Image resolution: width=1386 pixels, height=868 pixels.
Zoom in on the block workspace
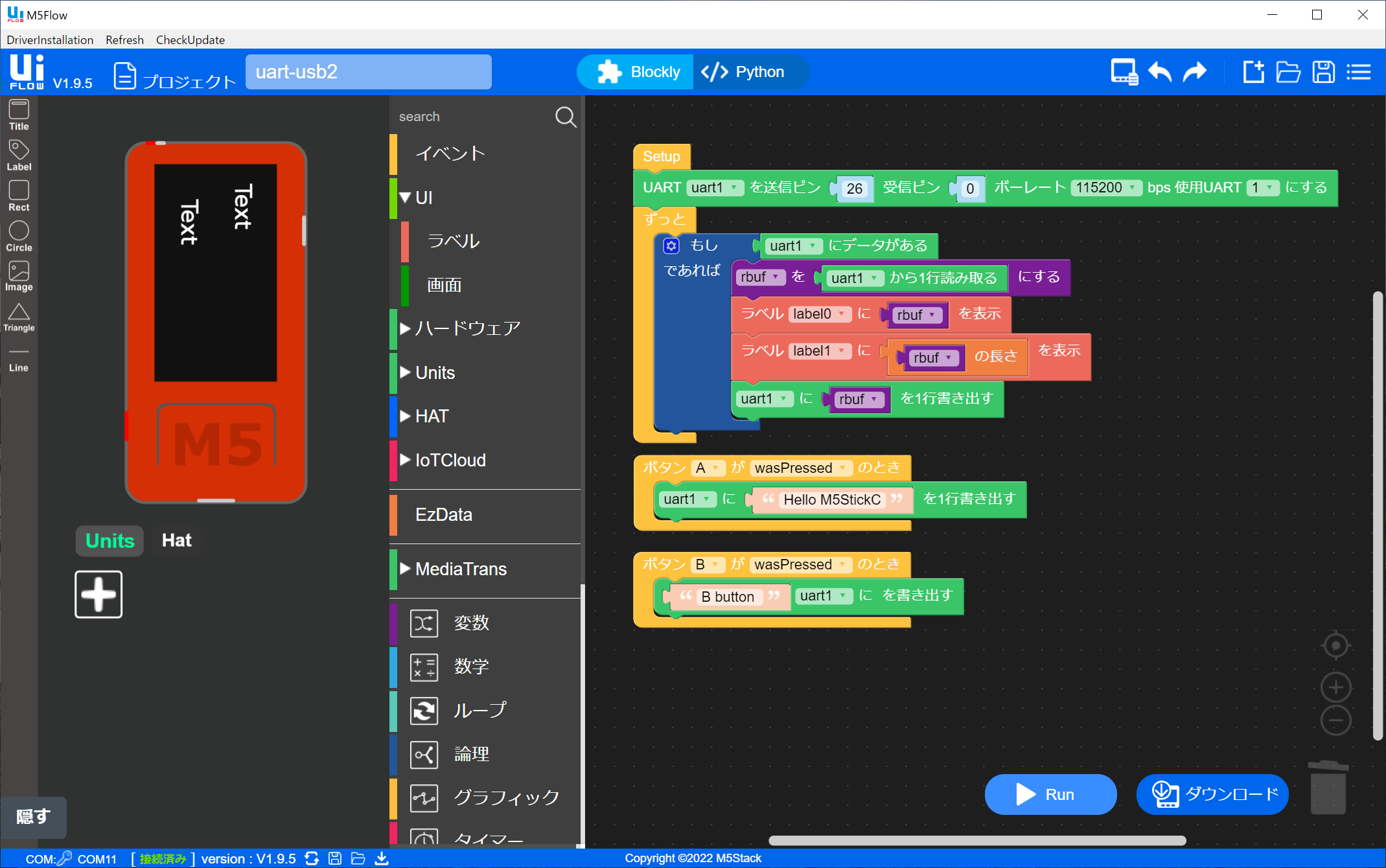[x=1335, y=687]
